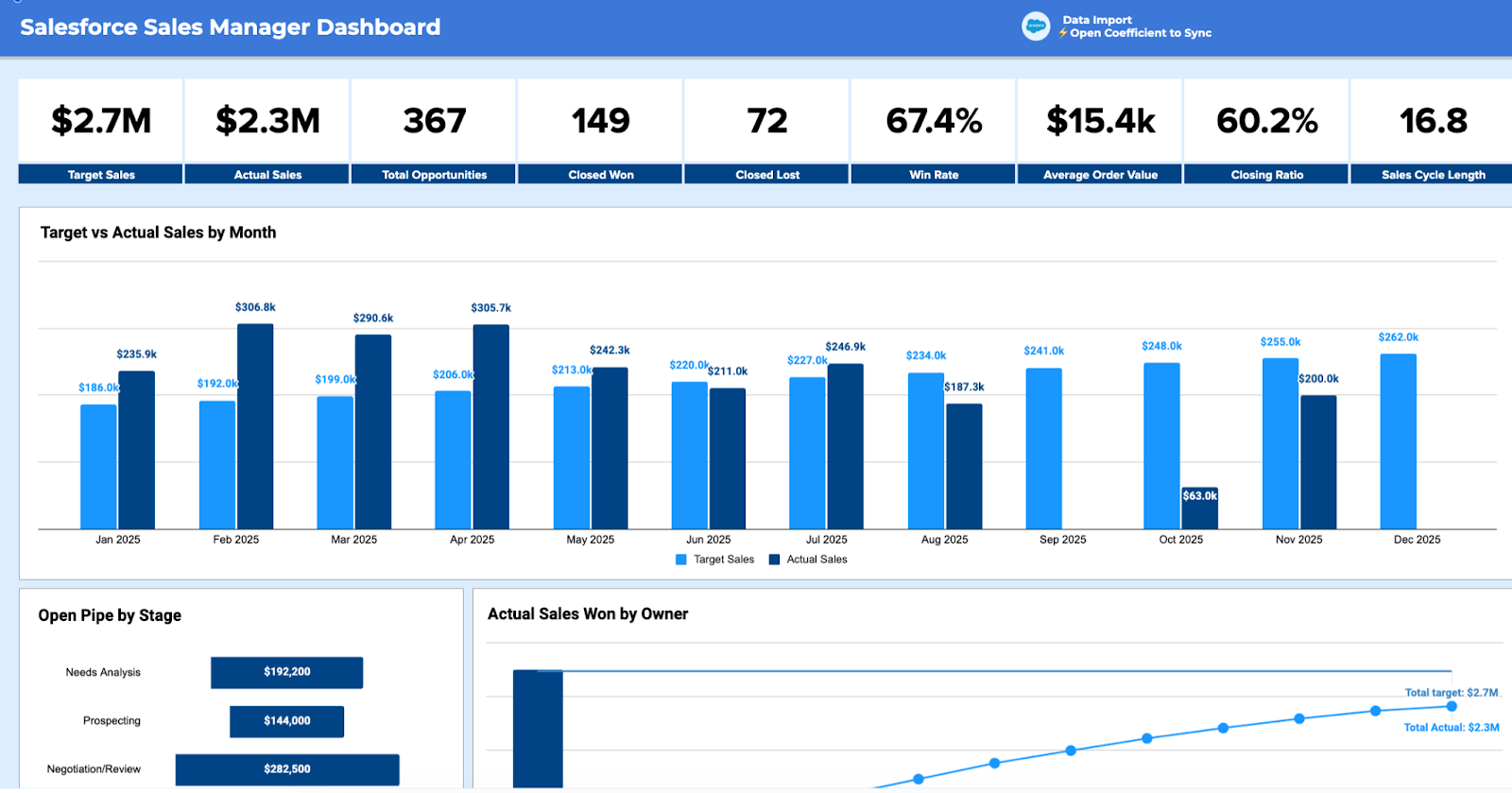Click the May 2025 target bar $213.0k
Viewport: 1512px width, 793px height.
pos(572,457)
